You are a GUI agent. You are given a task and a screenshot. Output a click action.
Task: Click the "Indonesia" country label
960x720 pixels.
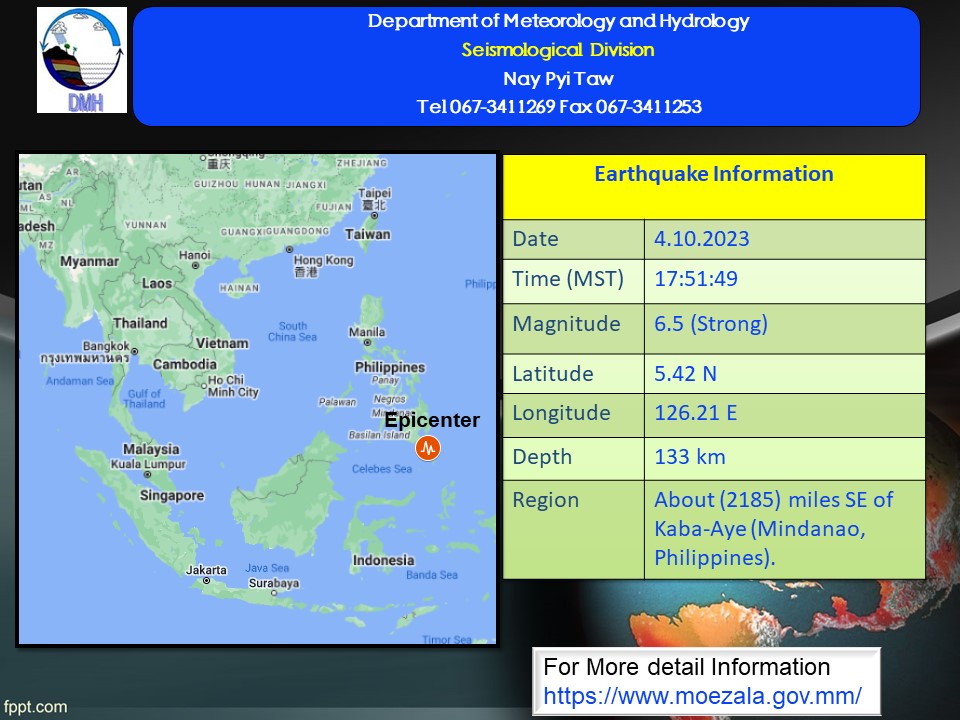[x=383, y=560]
